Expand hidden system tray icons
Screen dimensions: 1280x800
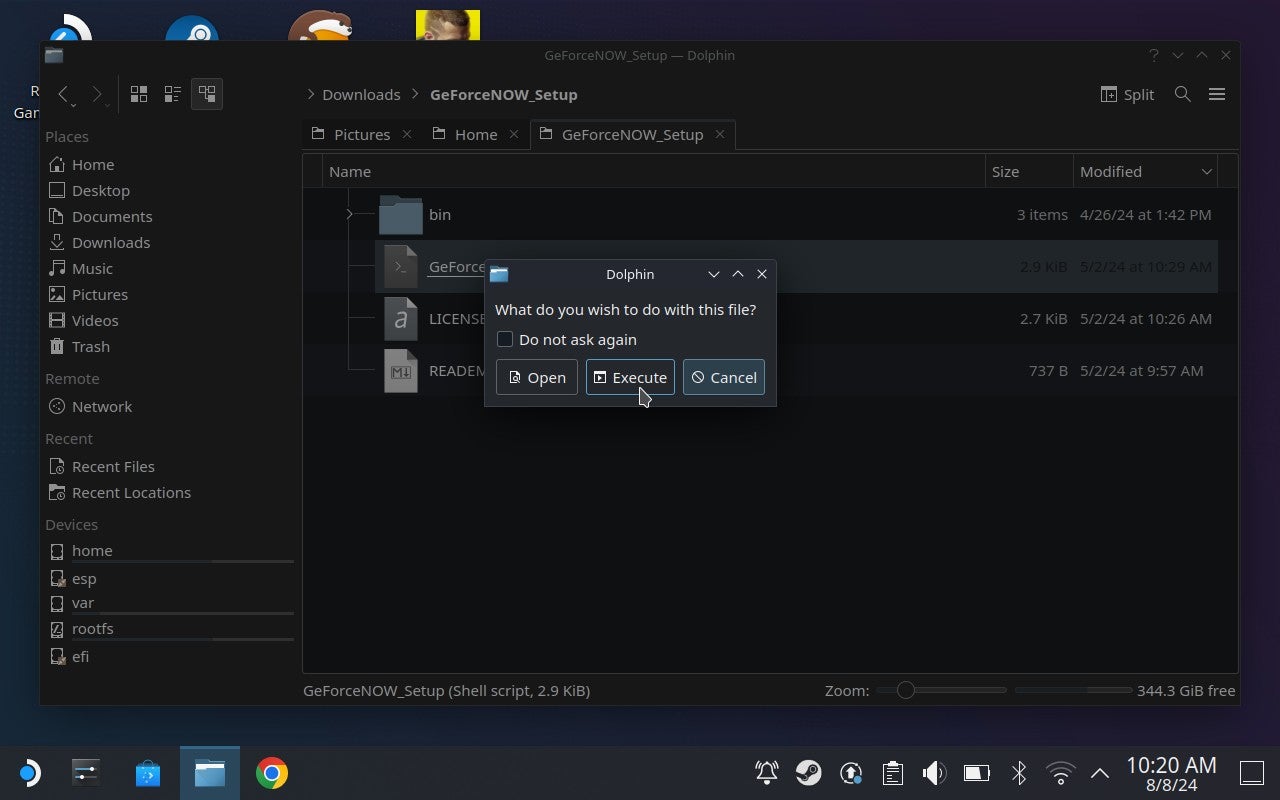point(1099,772)
